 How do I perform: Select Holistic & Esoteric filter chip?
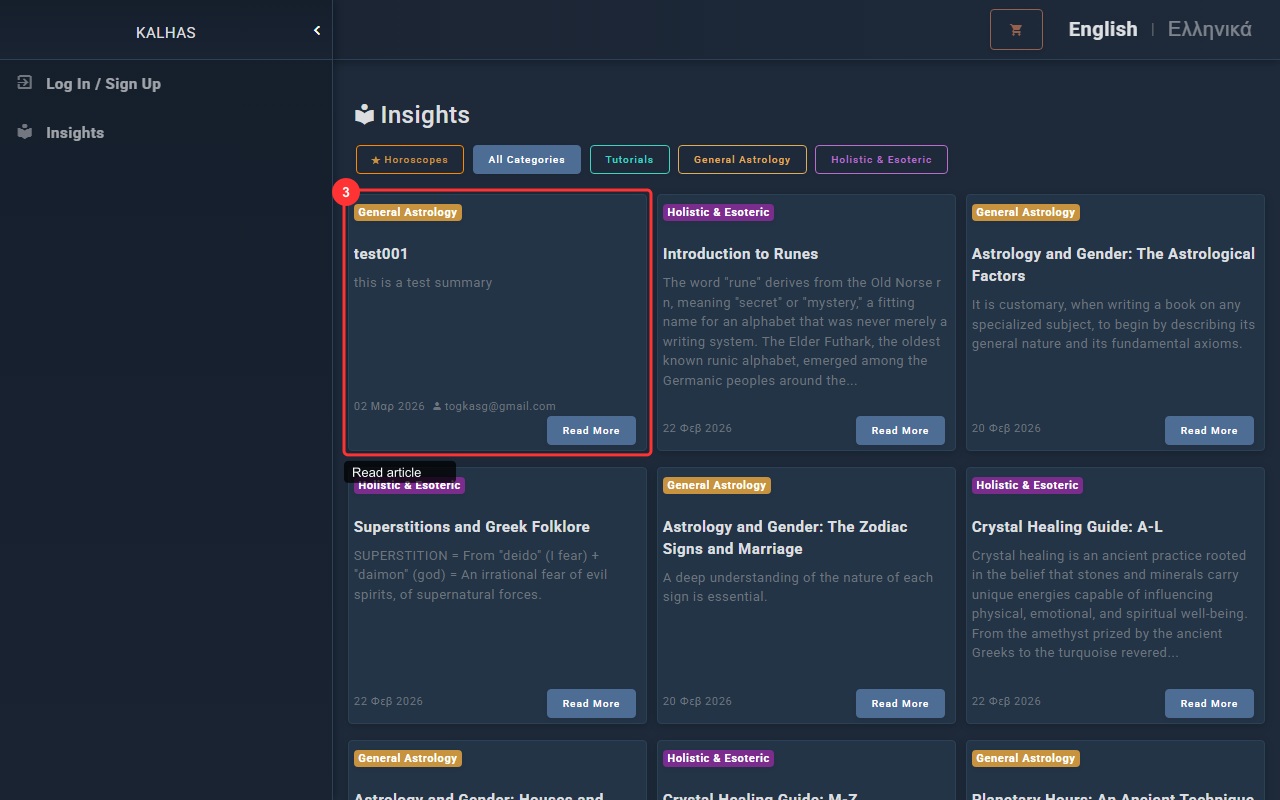(x=881, y=160)
